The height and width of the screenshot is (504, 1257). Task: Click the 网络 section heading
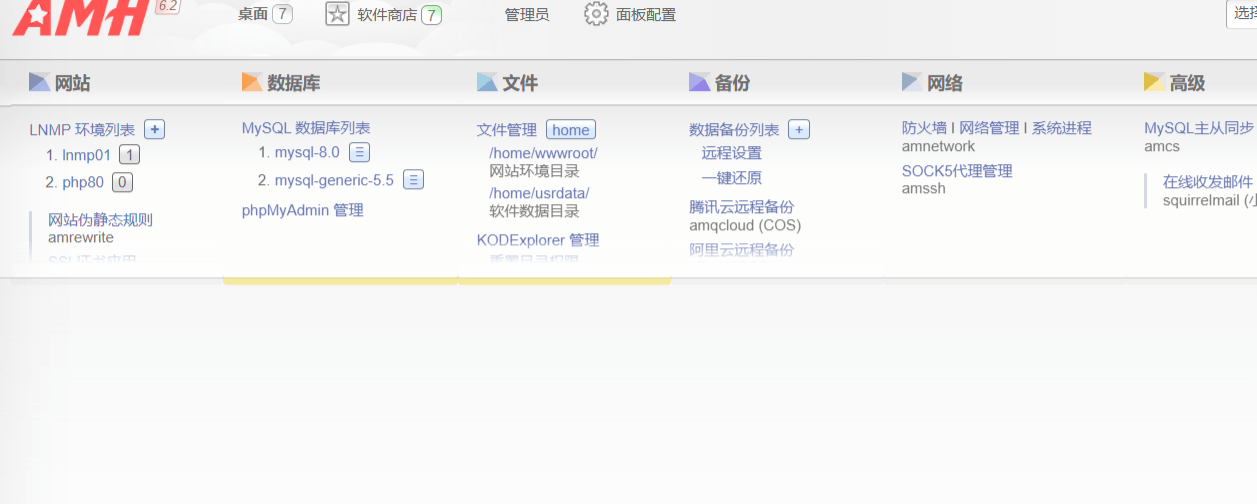click(945, 83)
